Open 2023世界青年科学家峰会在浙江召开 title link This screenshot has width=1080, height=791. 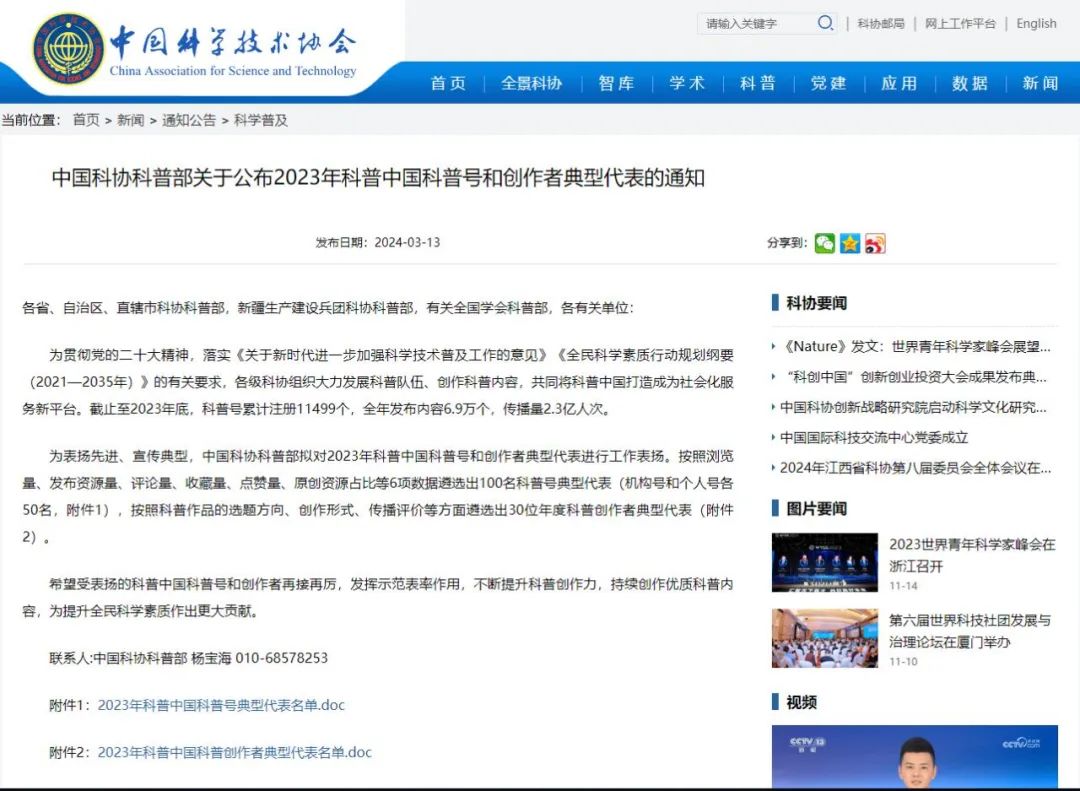[972, 555]
